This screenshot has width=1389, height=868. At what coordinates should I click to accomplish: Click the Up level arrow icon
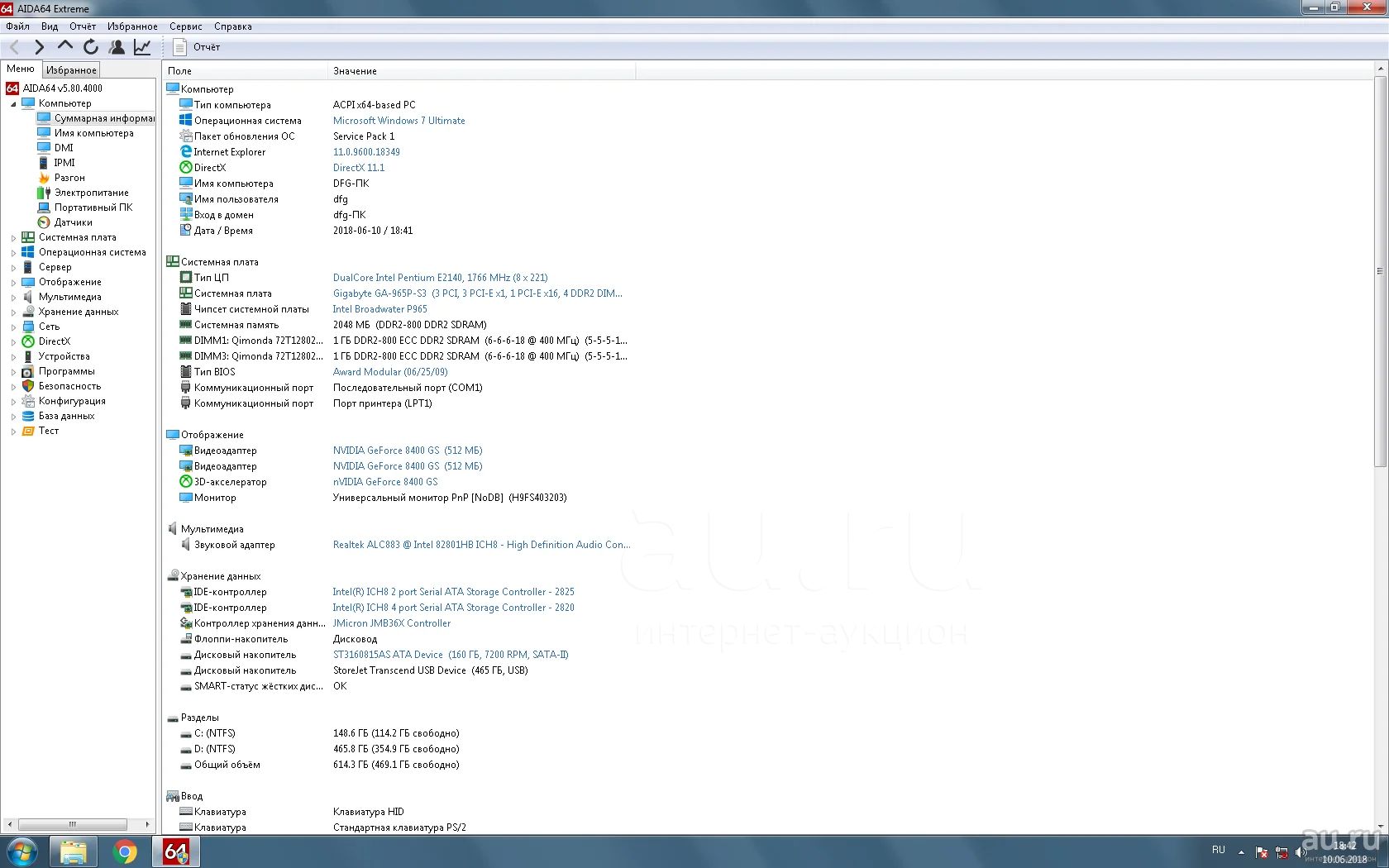(64, 45)
